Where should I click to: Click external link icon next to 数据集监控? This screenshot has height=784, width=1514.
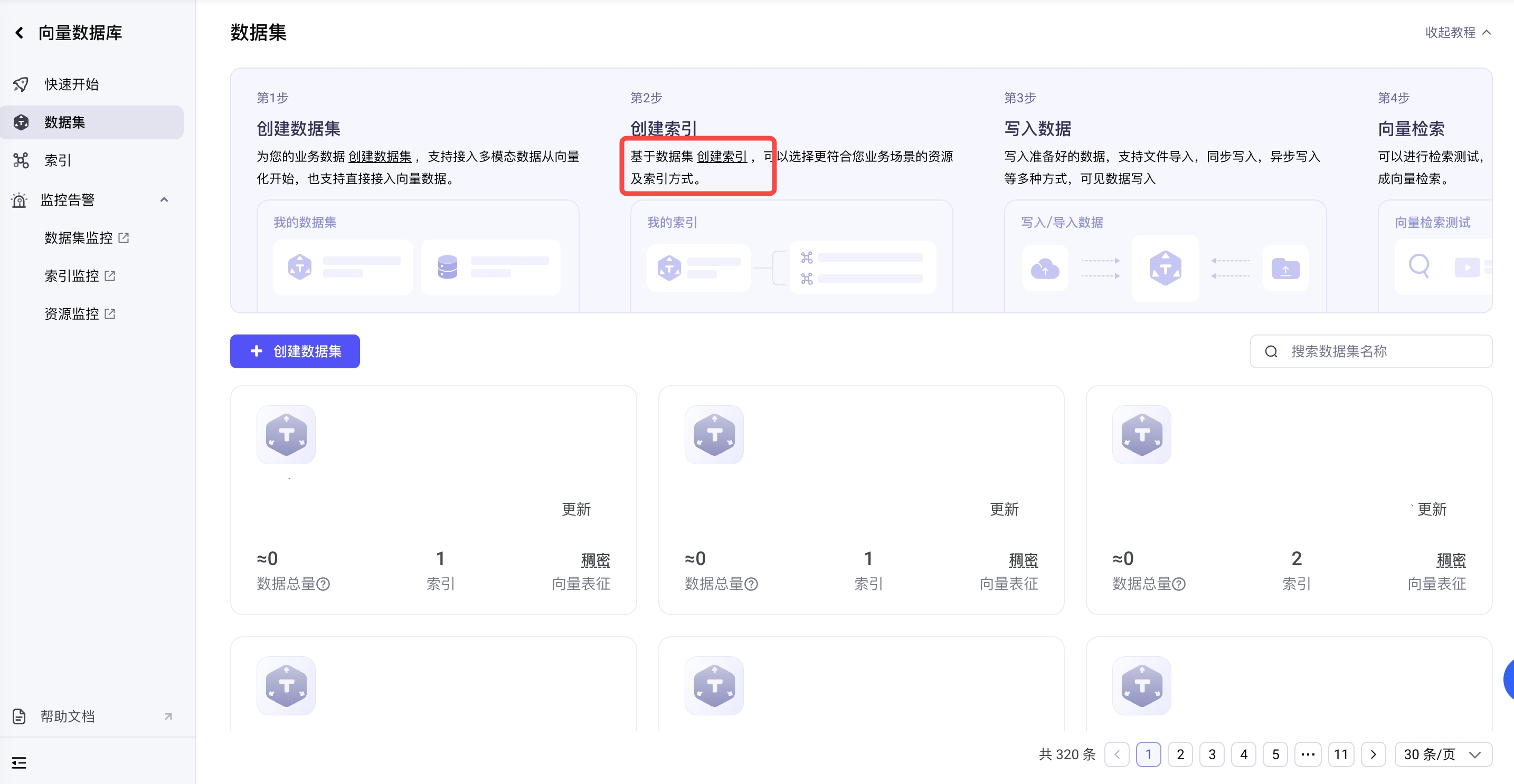pyautogui.click(x=124, y=238)
